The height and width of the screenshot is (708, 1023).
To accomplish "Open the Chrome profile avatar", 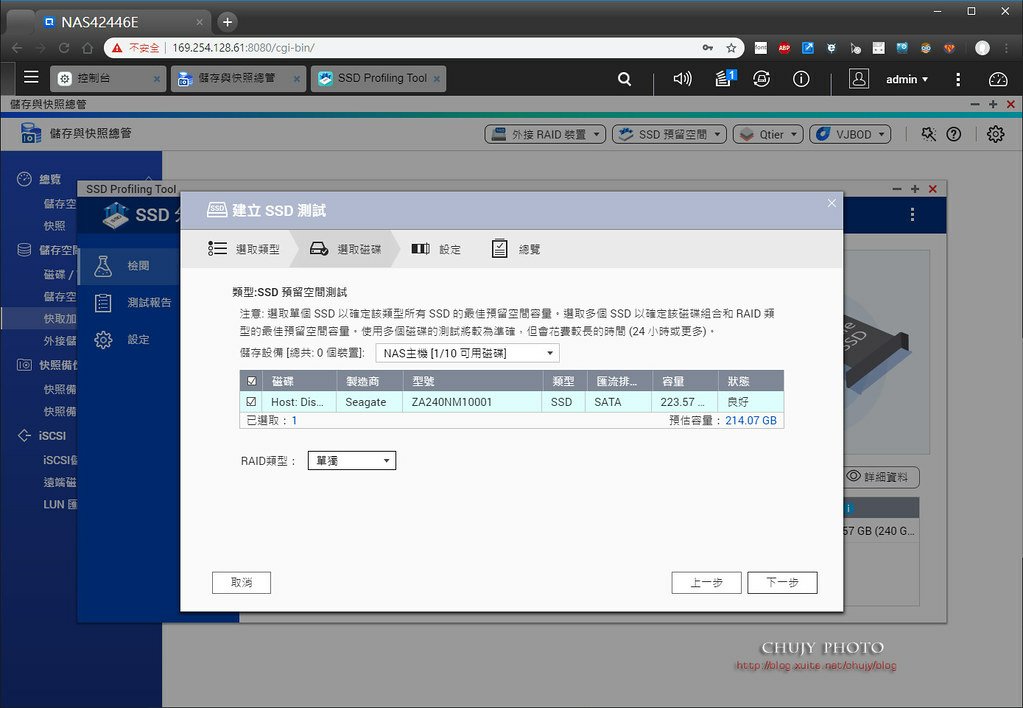I will click(x=983, y=48).
